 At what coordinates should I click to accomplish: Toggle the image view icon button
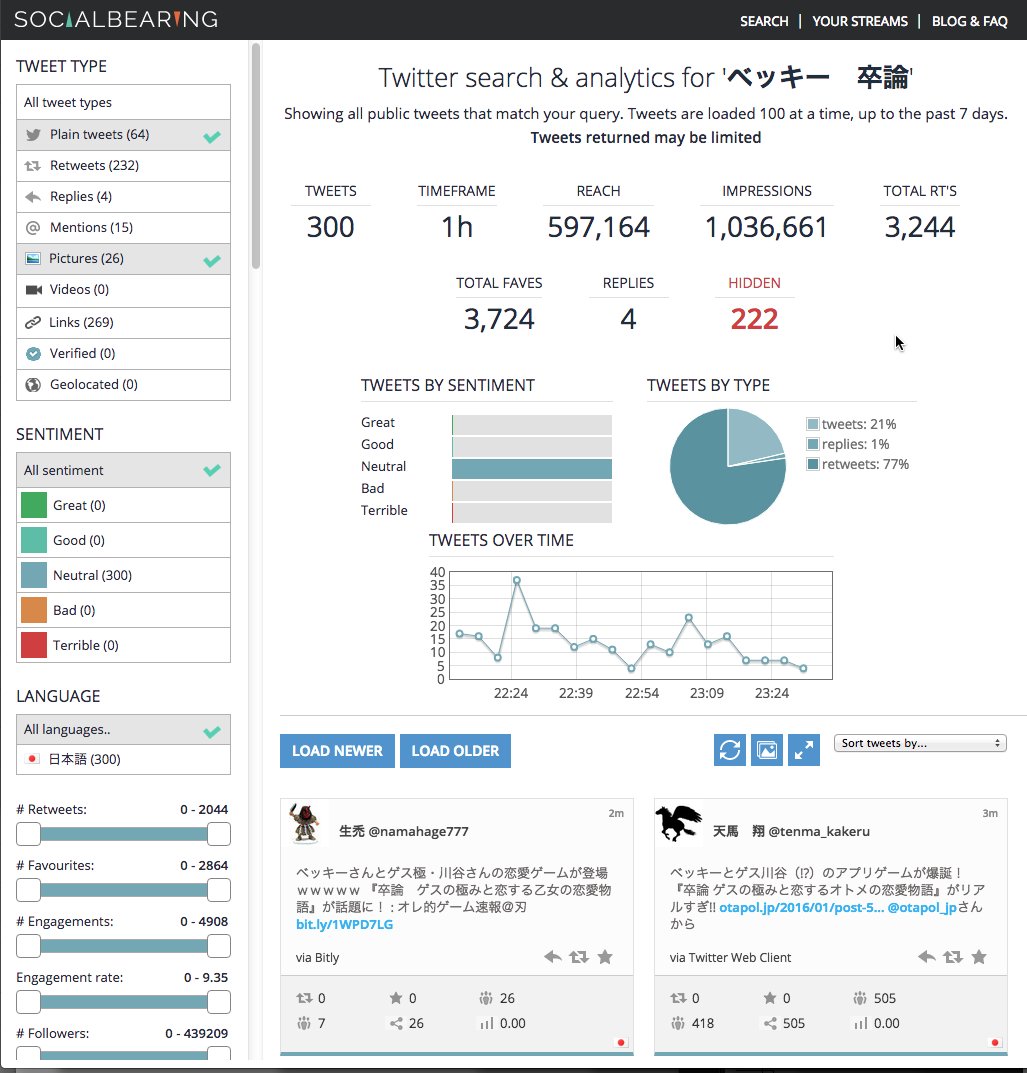pos(766,750)
